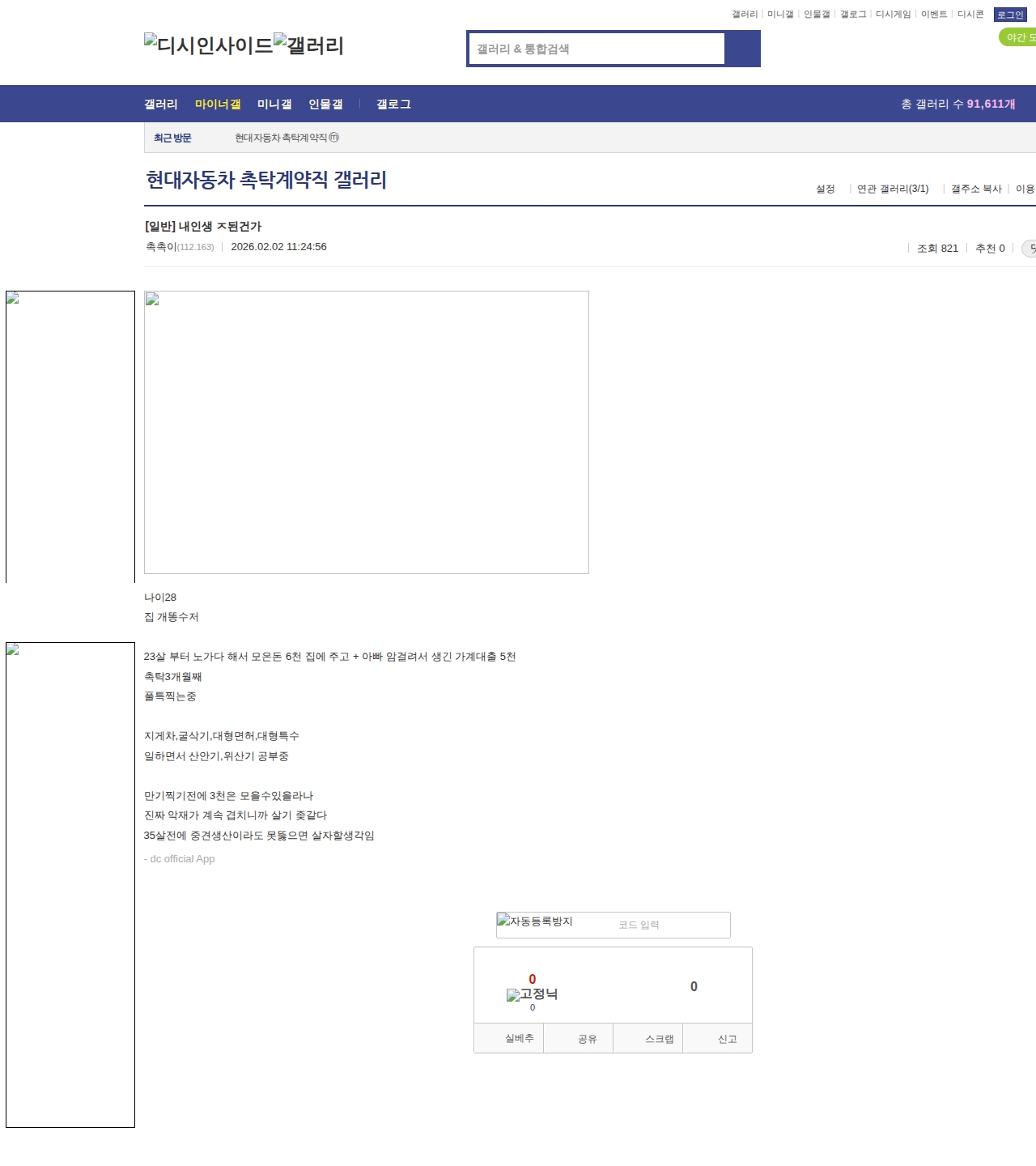Open 디시게임 from the top links
This screenshot has width=1036, height=1166.
pos(894,15)
